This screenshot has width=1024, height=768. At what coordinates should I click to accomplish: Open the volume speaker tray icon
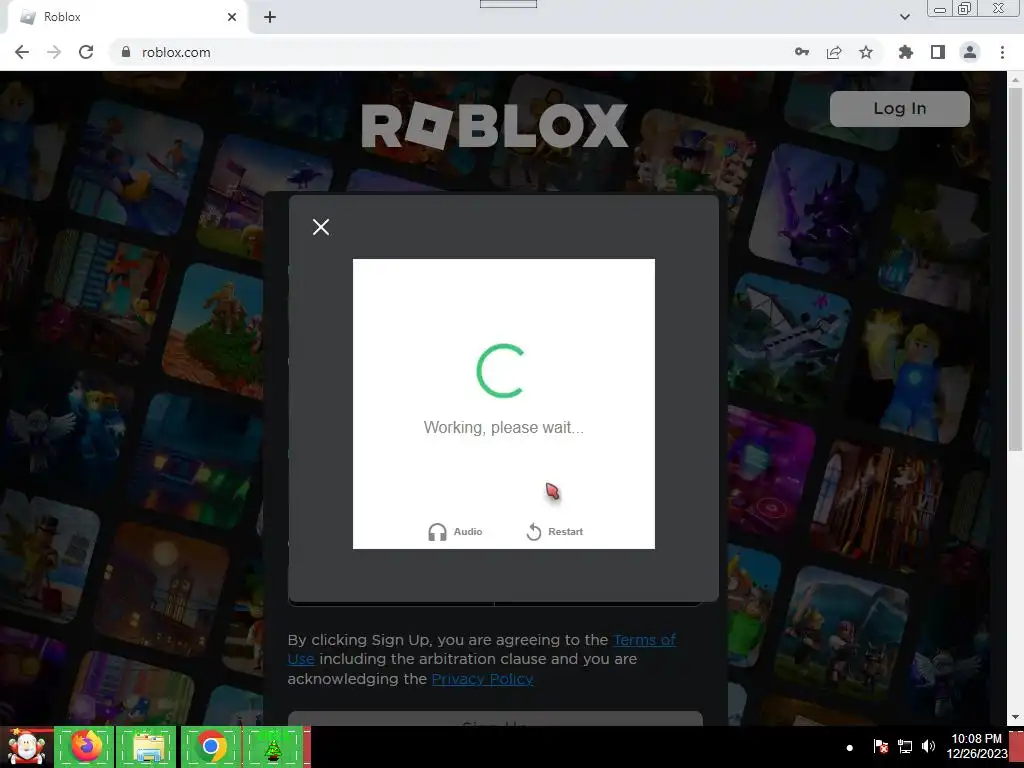click(928, 746)
